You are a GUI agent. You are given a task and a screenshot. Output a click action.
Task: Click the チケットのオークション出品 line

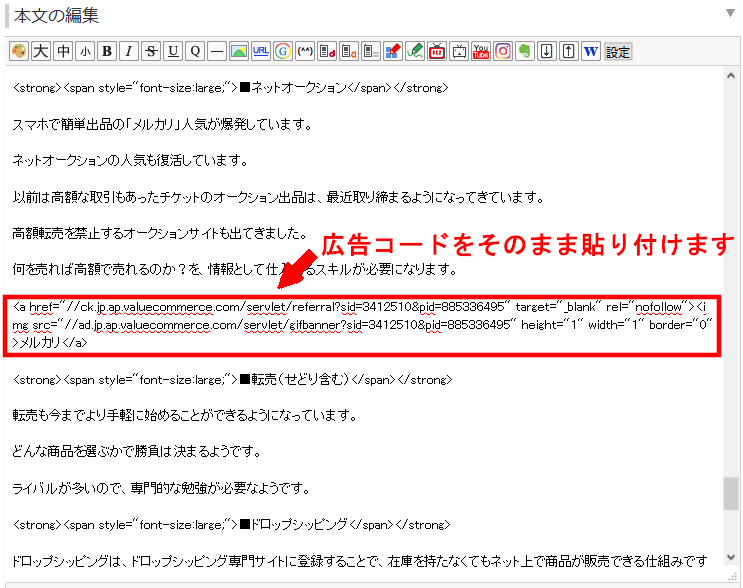click(279, 197)
